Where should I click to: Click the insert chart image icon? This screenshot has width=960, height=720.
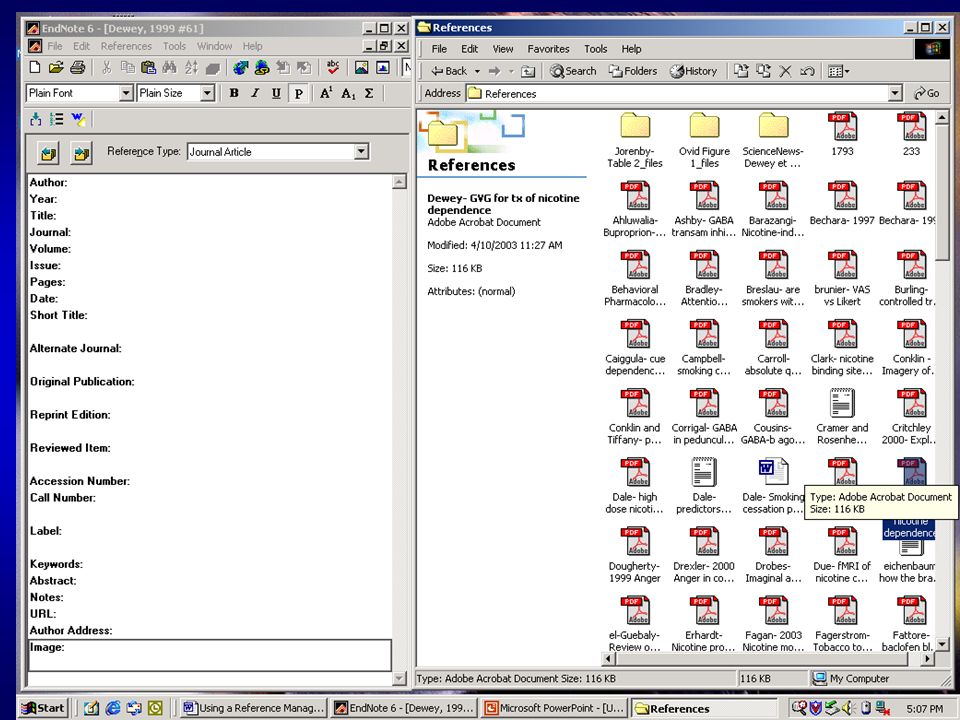[x=383, y=67]
